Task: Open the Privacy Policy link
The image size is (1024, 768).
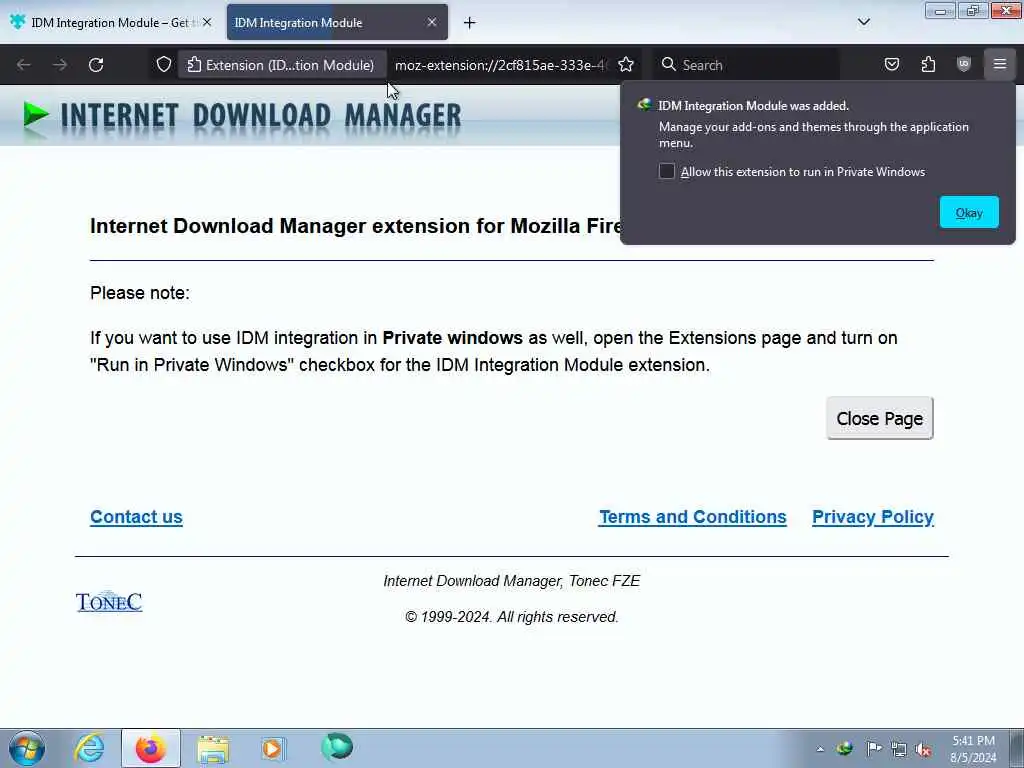Action: [x=872, y=517]
